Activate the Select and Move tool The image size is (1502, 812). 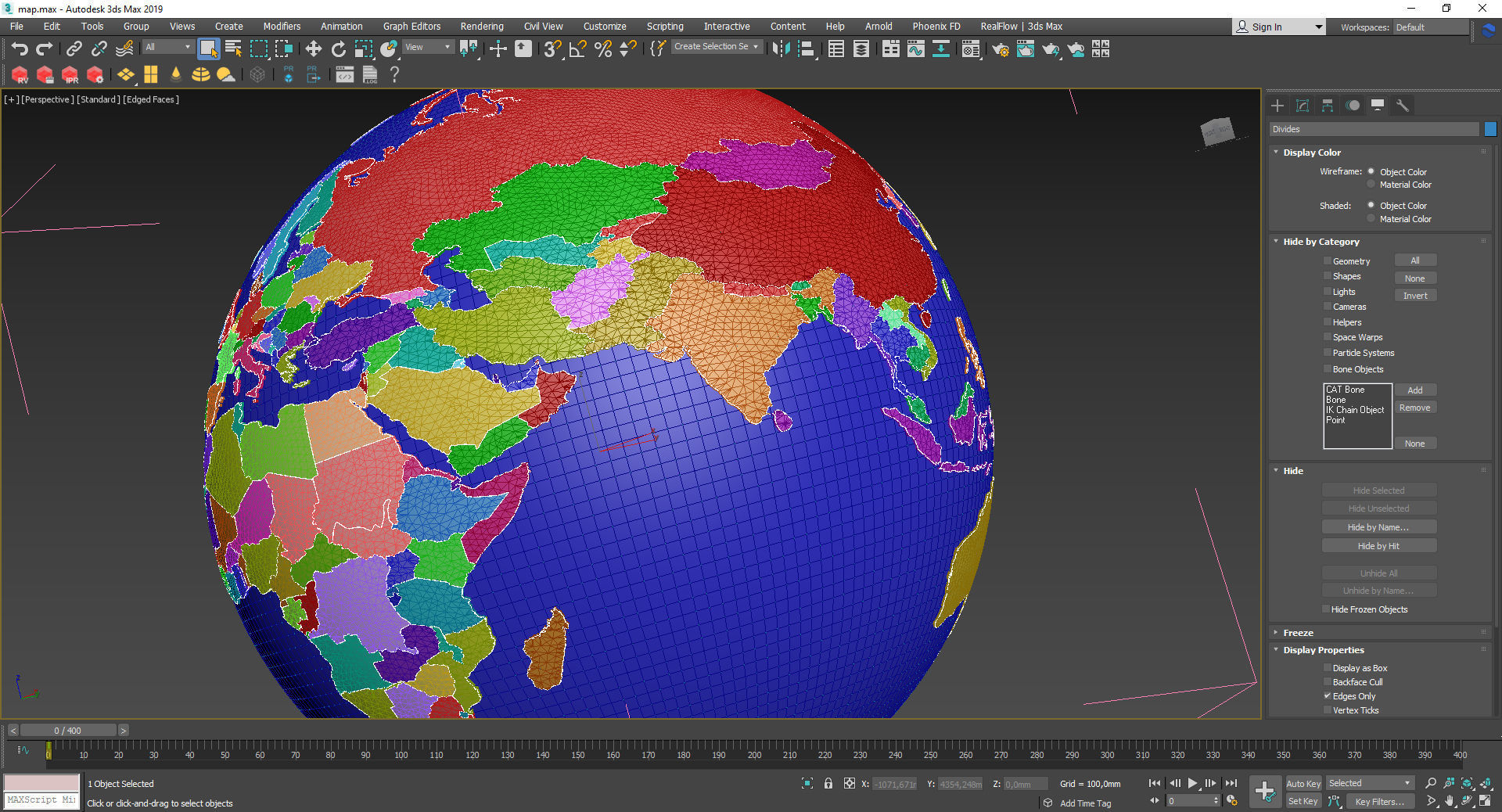click(x=314, y=49)
